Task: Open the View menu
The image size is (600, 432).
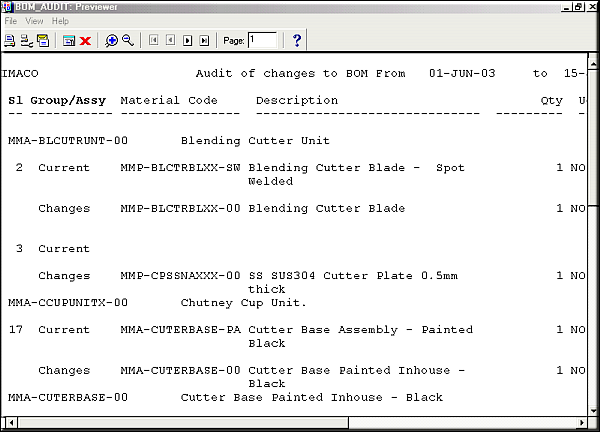Action: point(33,21)
